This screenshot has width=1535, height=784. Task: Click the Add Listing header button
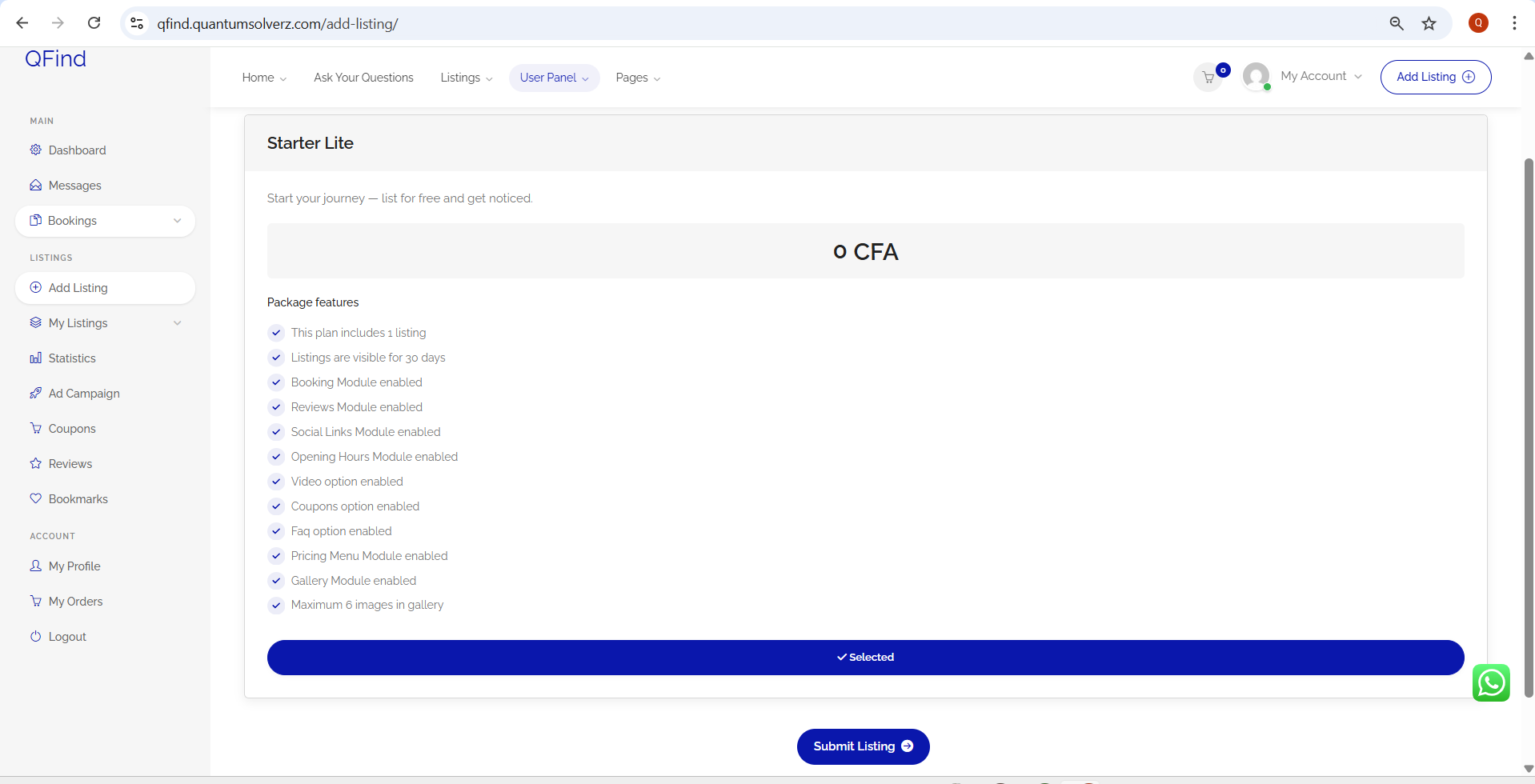pyautogui.click(x=1435, y=77)
